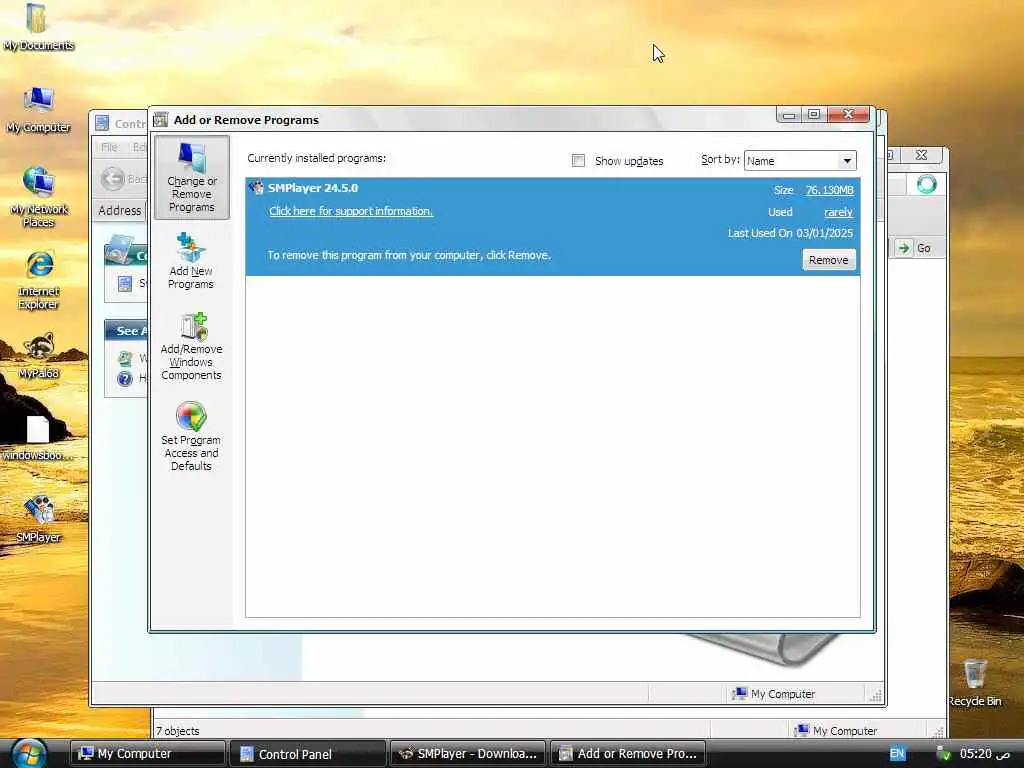1024x768 pixels.
Task: Click Add or Remove Programs title bar icon
Action: click(161, 120)
